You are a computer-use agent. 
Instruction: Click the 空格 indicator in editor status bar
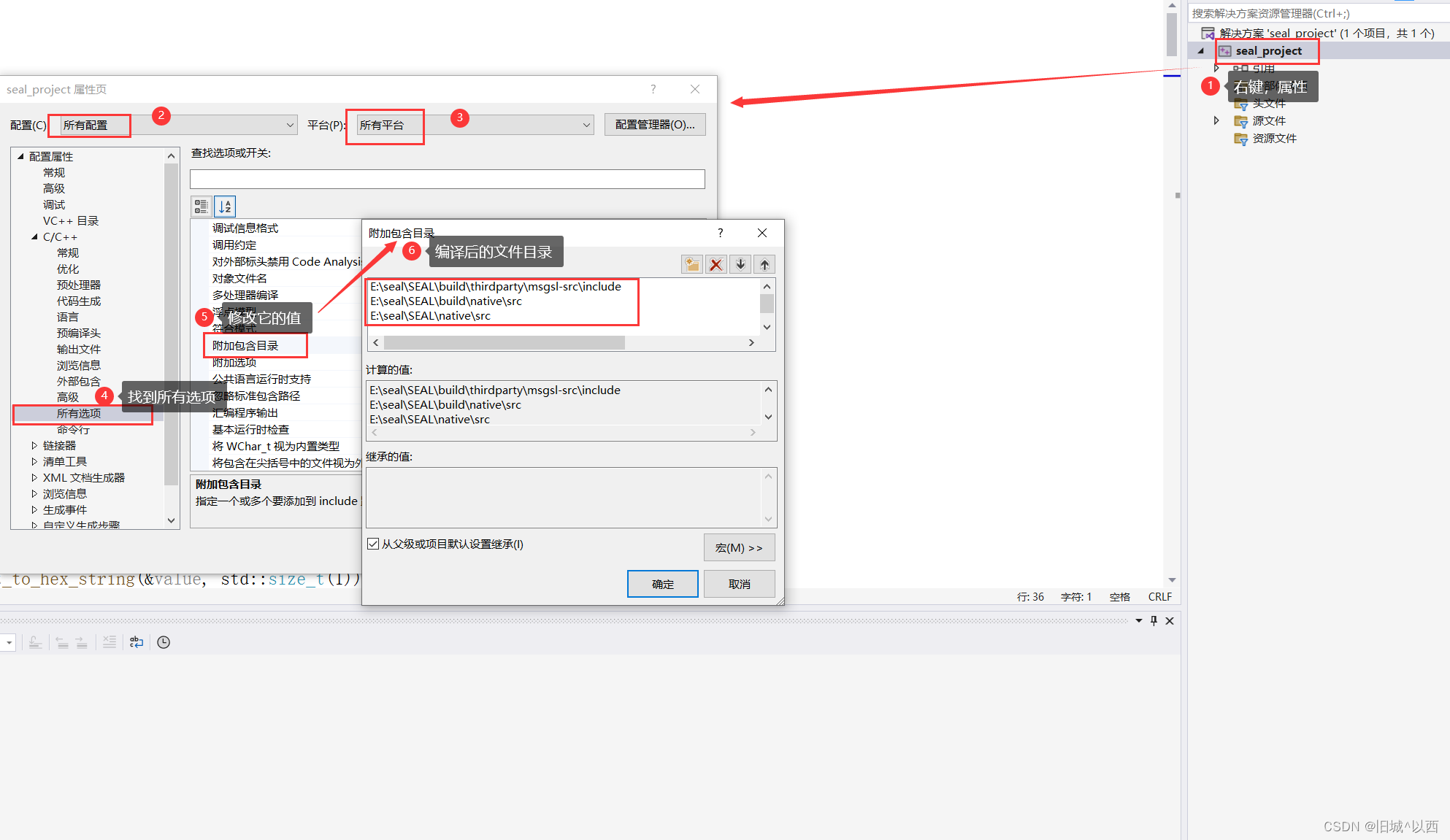pyautogui.click(x=1119, y=596)
